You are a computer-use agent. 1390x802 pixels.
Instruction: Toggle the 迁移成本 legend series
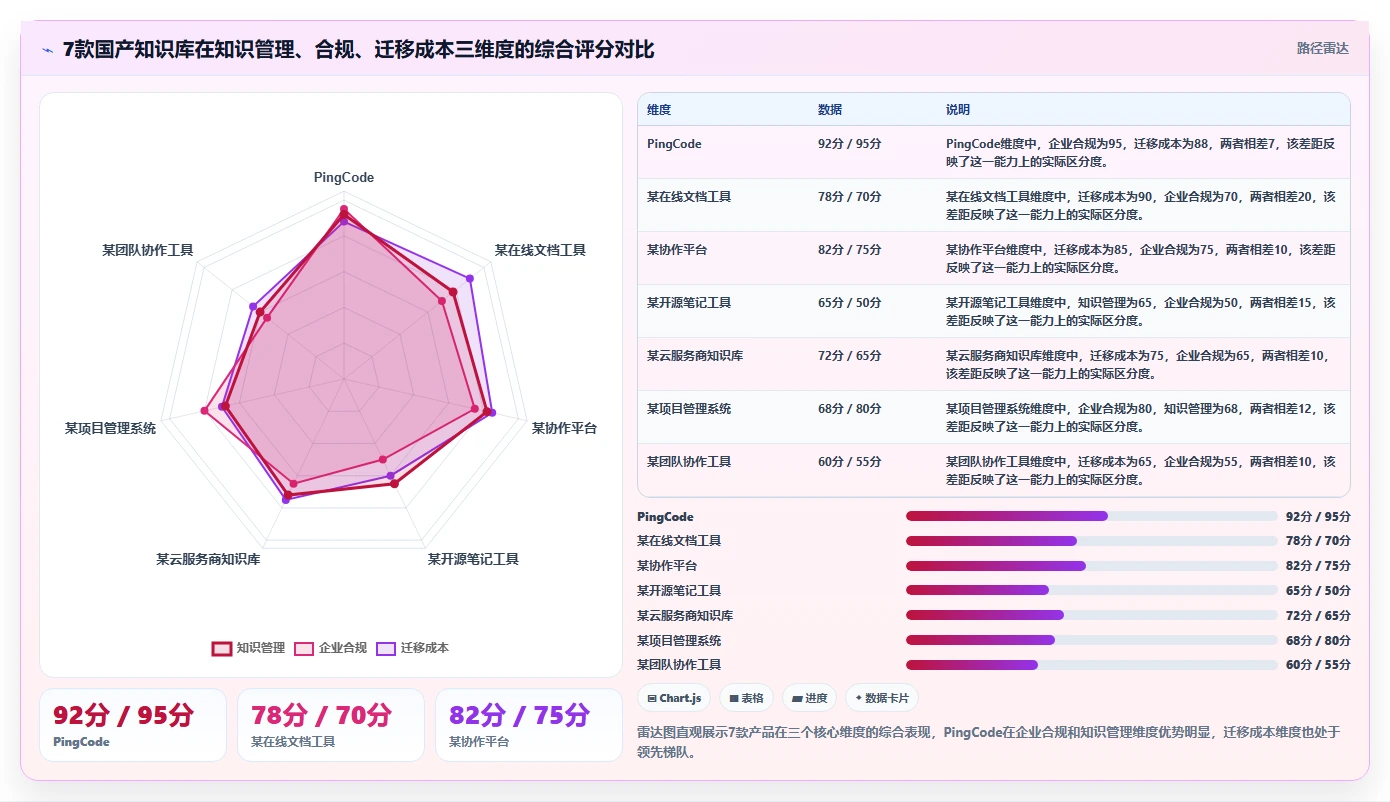tap(413, 648)
